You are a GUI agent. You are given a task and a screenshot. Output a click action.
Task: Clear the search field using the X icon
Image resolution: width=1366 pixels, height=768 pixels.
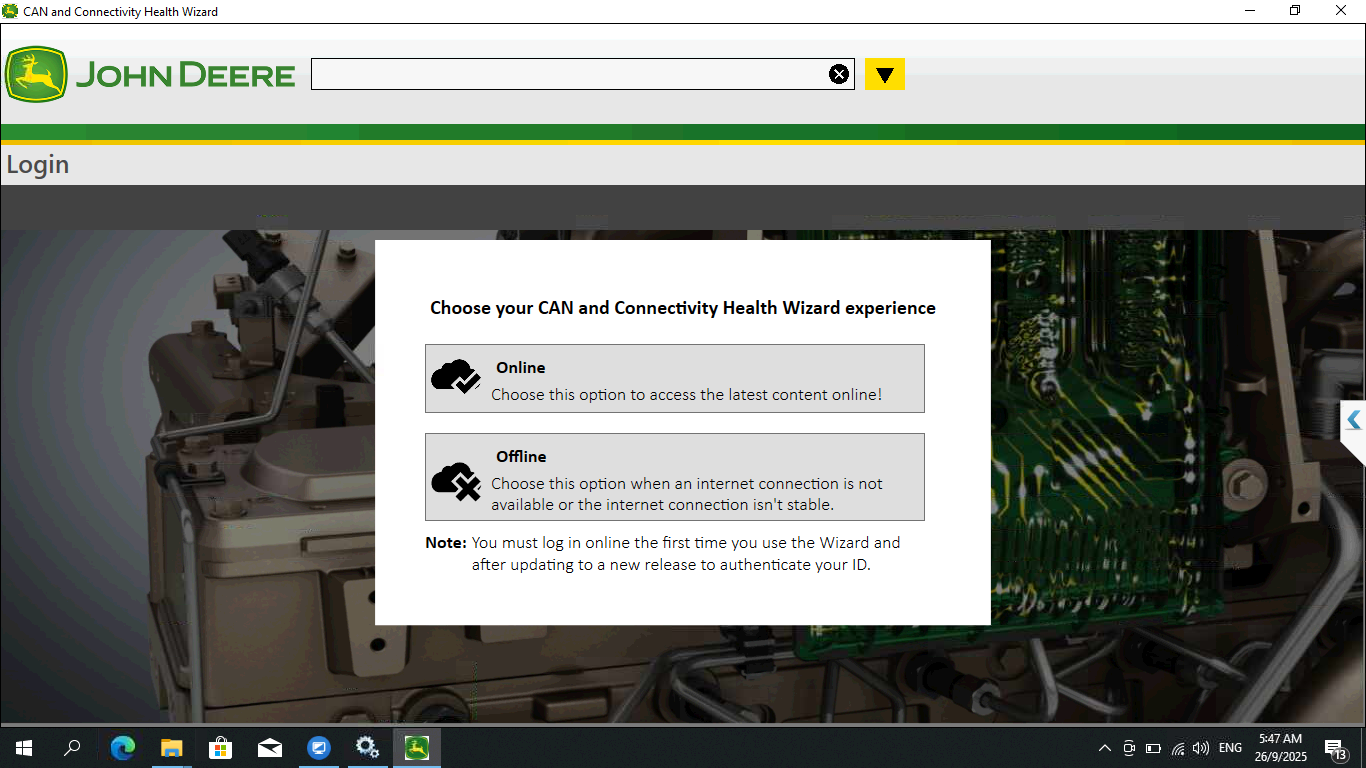839,73
